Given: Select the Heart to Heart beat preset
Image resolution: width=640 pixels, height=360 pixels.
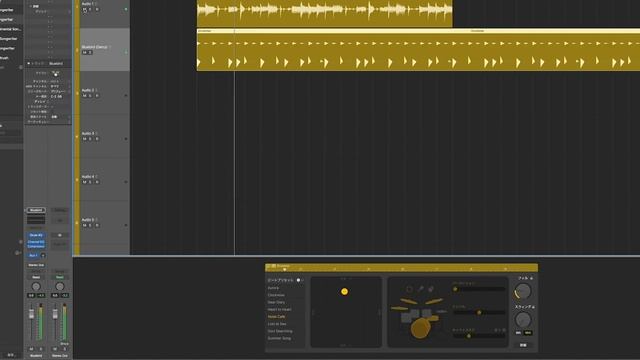Looking at the screenshot, I should point(280,310).
